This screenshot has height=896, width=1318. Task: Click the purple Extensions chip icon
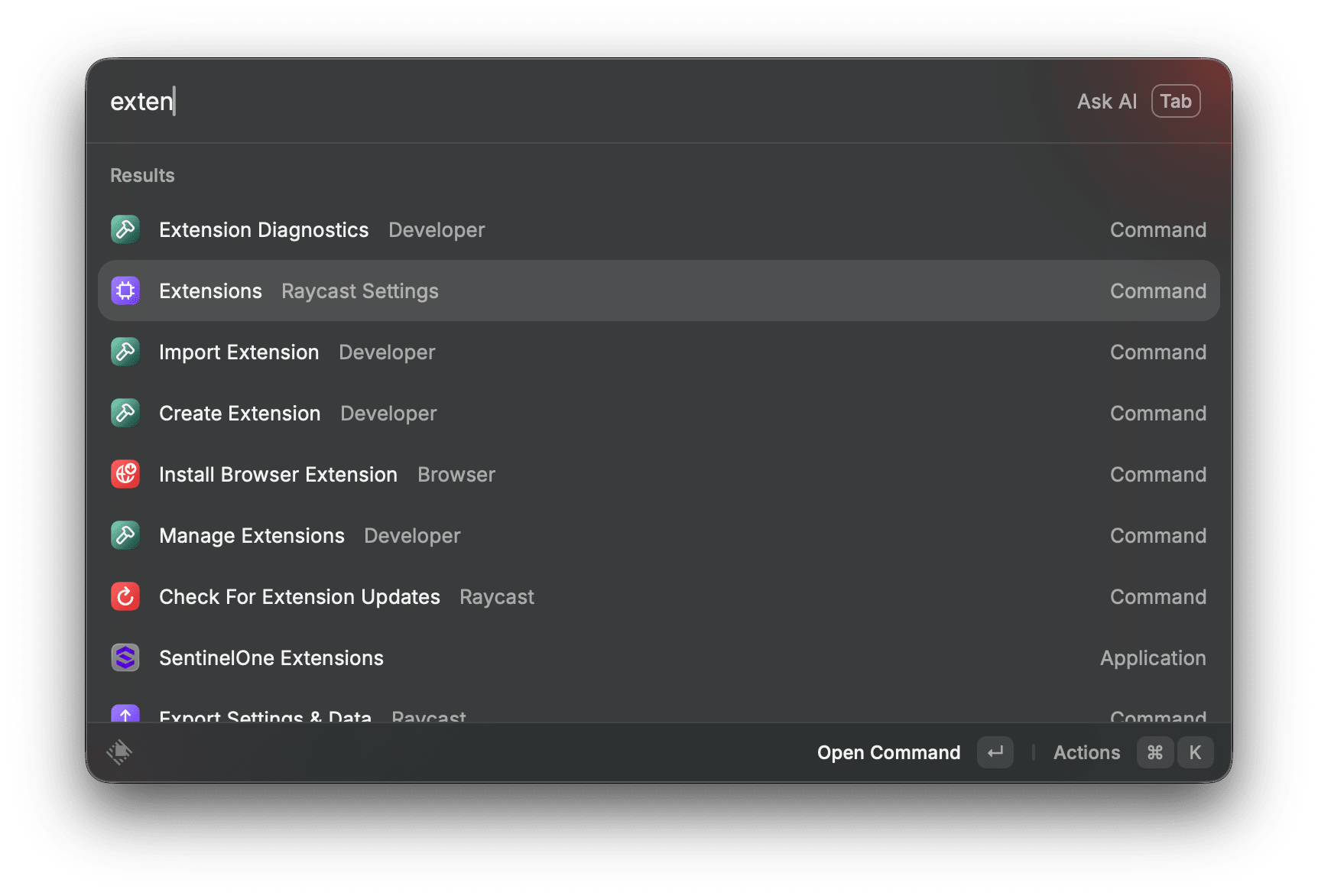click(x=125, y=291)
